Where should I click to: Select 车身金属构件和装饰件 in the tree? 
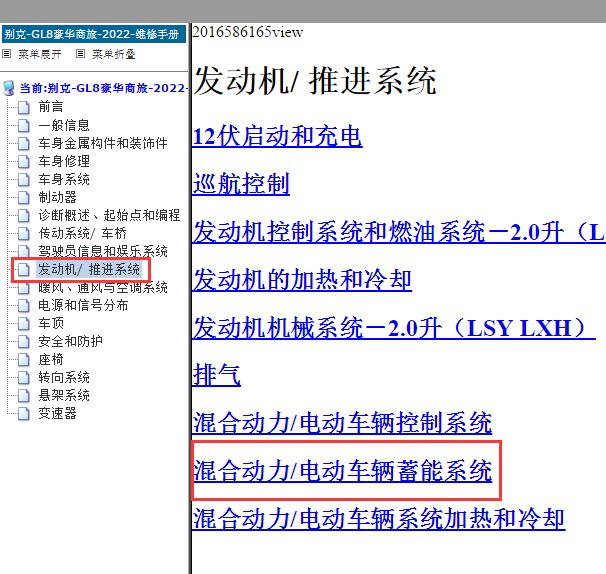coord(102,143)
